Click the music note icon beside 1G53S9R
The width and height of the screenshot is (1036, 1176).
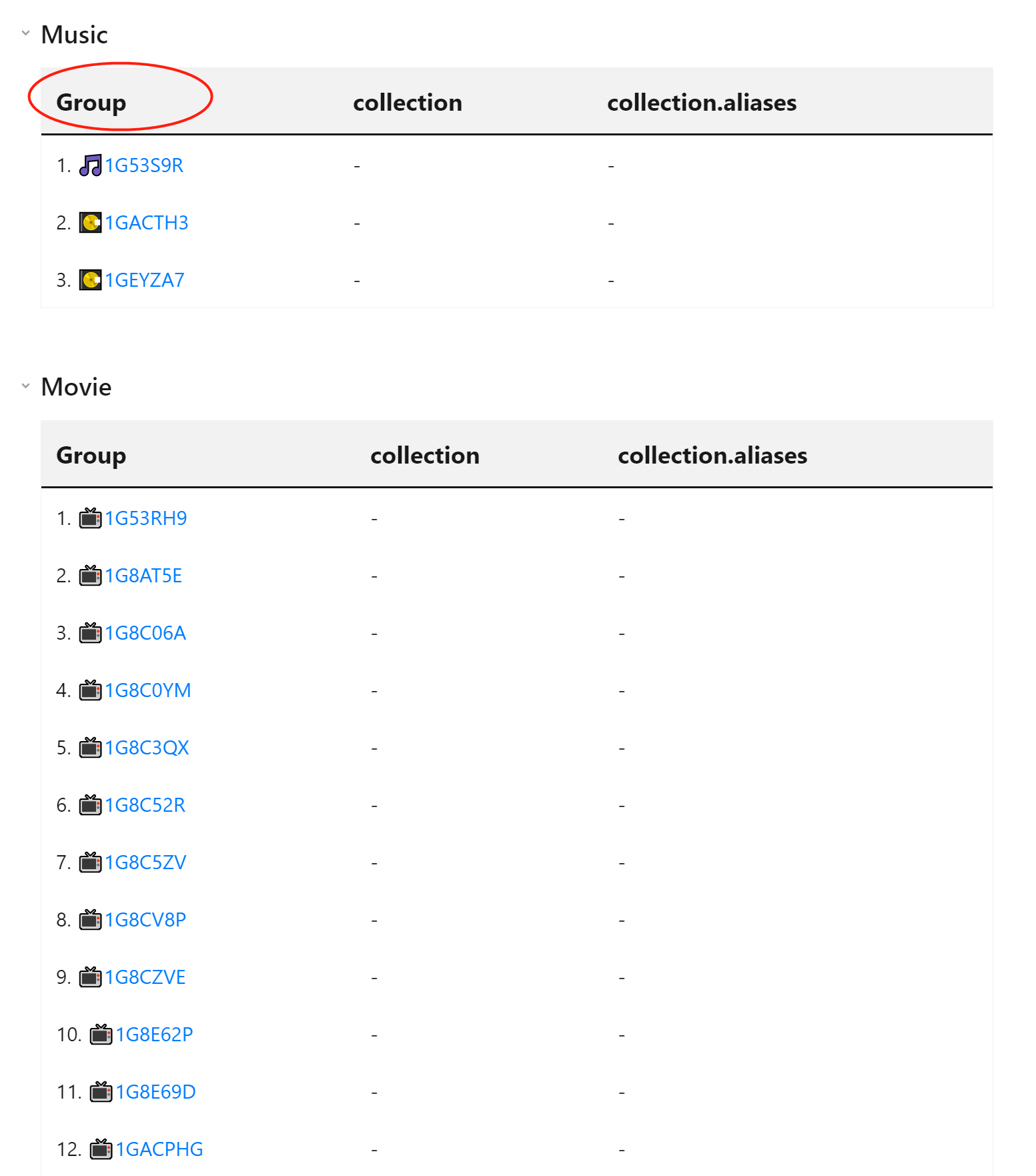coord(91,165)
